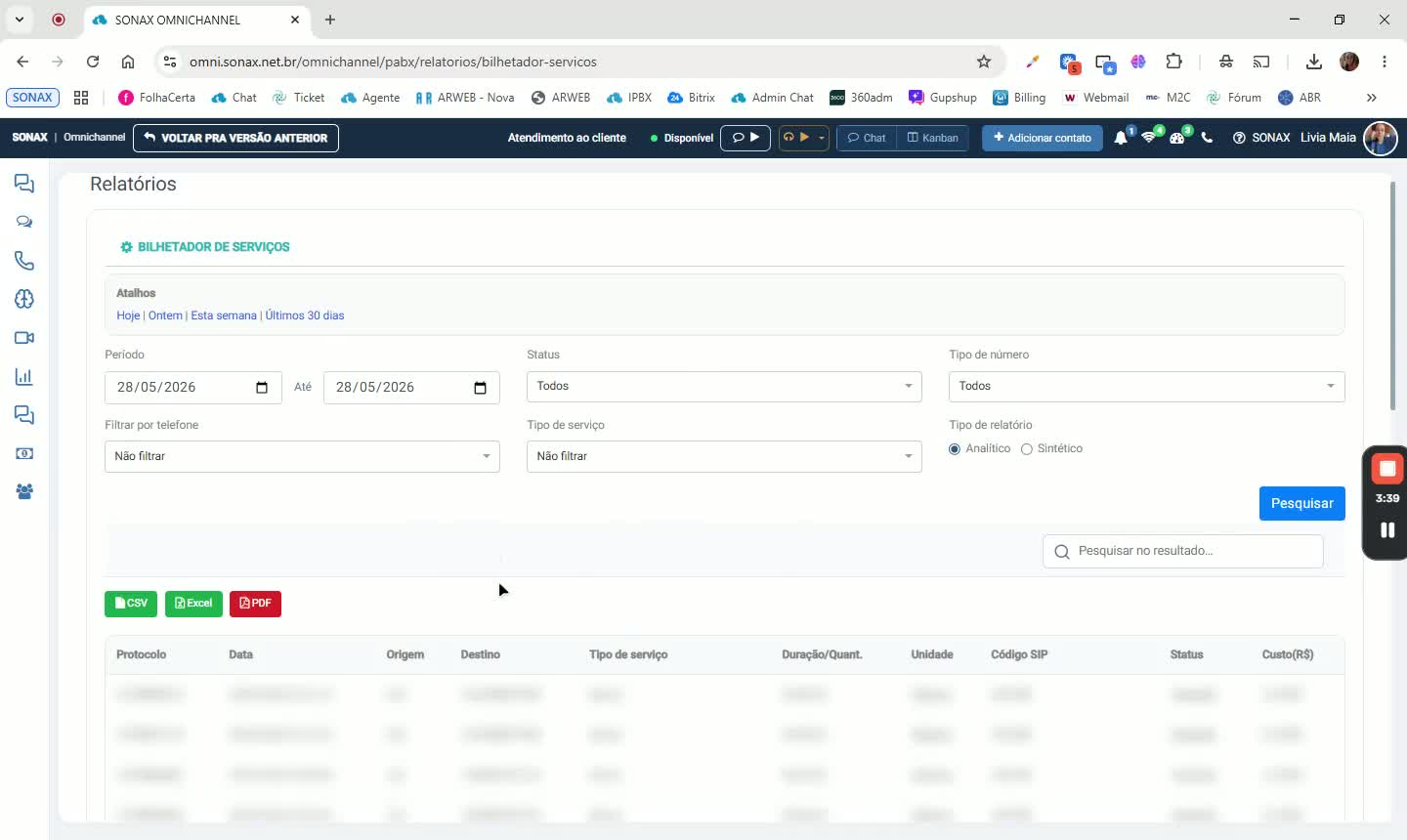
Task: Expand the Status dropdown
Action: (x=724, y=387)
